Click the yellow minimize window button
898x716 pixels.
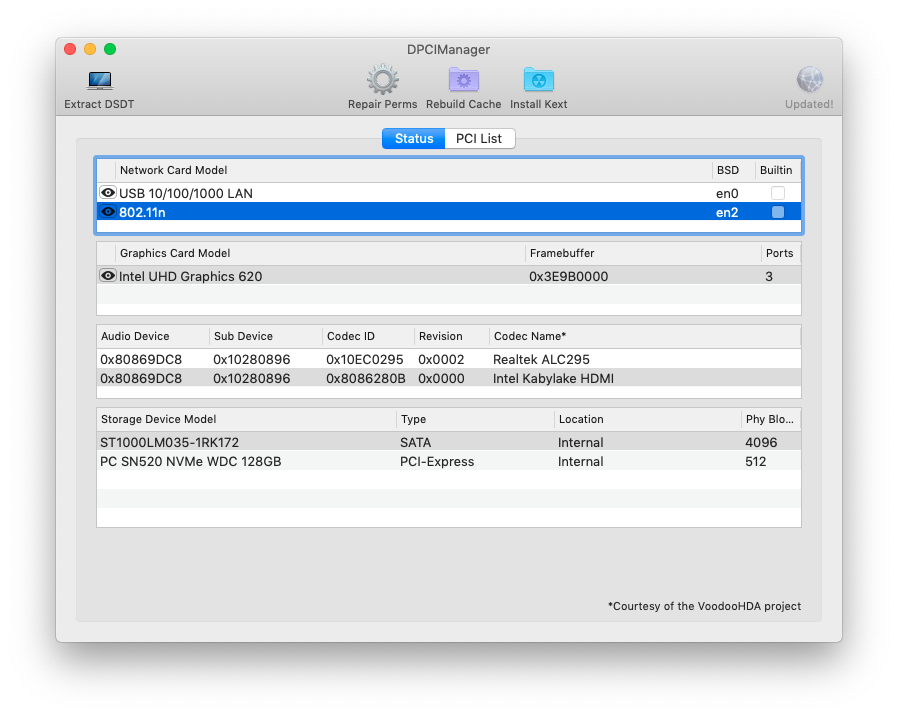(x=90, y=49)
